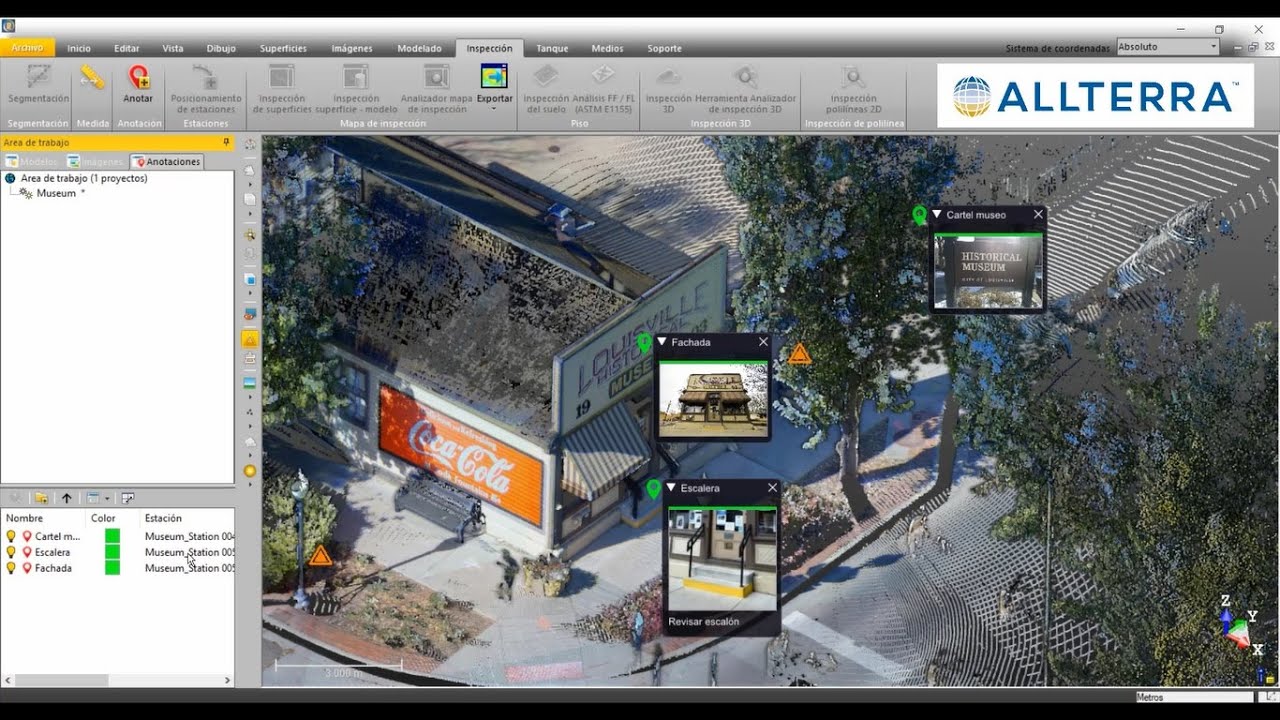The height and width of the screenshot is (720, 1280).
Task: Select Area de trabajo (1 proyectos) root node
Action: click(84, 178)
